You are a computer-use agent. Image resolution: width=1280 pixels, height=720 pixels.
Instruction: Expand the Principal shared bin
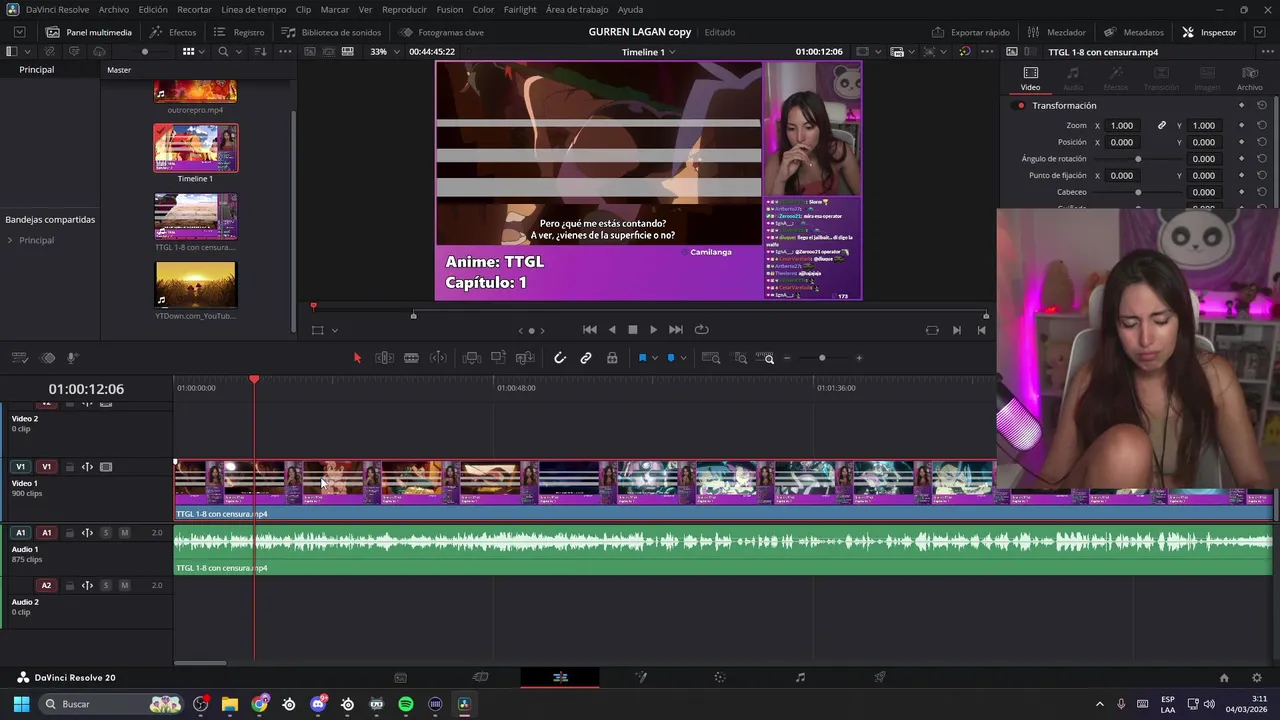[x=10, y=240]
